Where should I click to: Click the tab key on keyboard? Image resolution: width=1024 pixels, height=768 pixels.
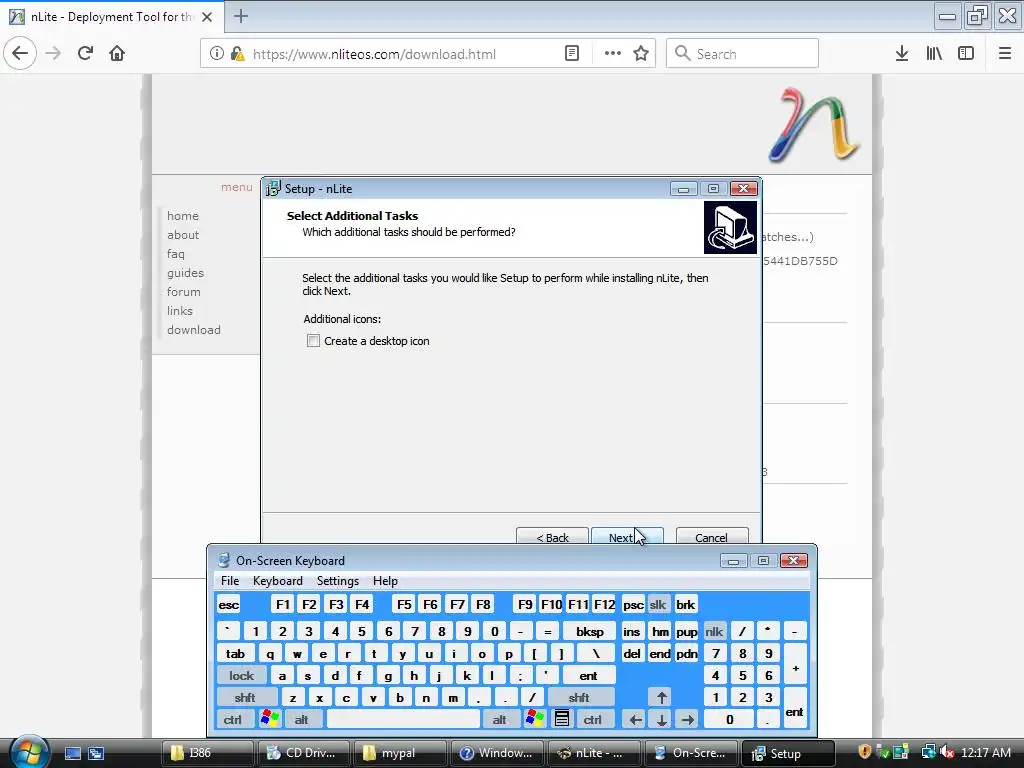(x=235, y=654)
